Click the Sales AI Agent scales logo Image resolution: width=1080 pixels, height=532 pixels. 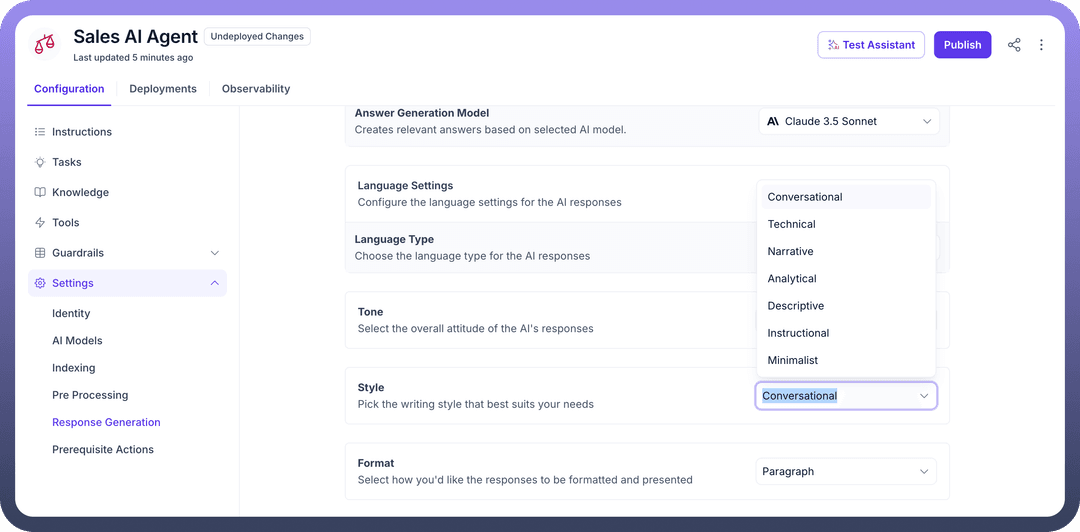pyautogui.click(x=45, y=45)
